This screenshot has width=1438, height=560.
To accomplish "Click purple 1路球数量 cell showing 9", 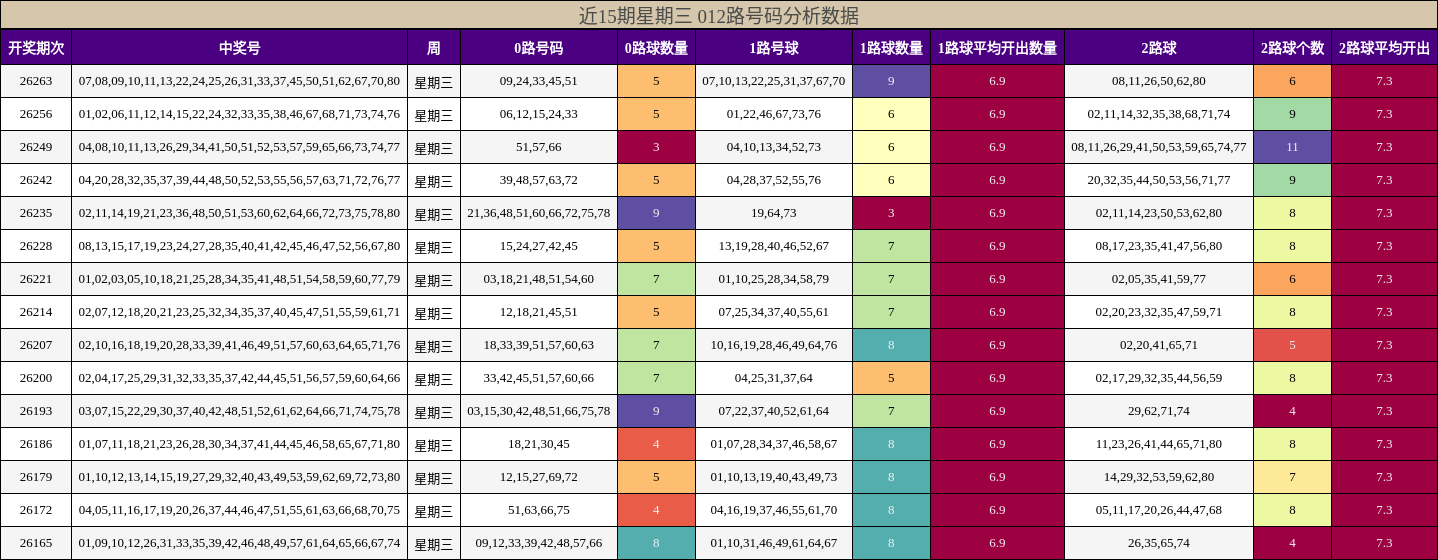I will click(891, 81).
